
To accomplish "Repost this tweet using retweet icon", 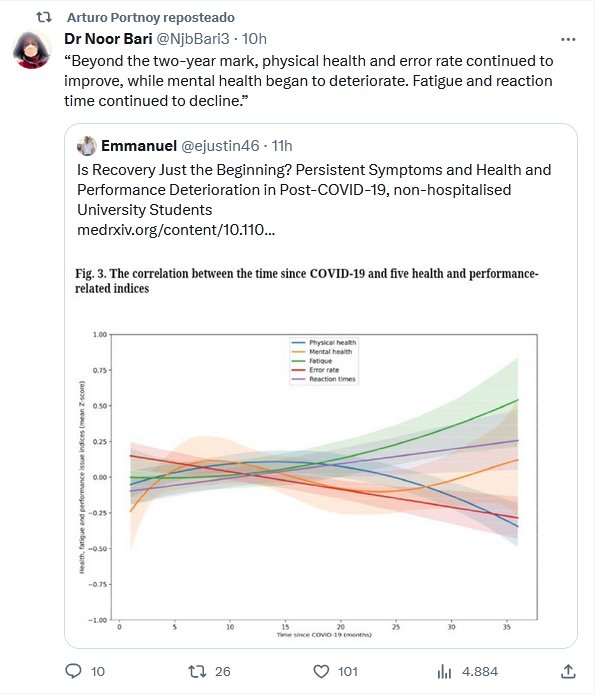I will tap(198, 671).
